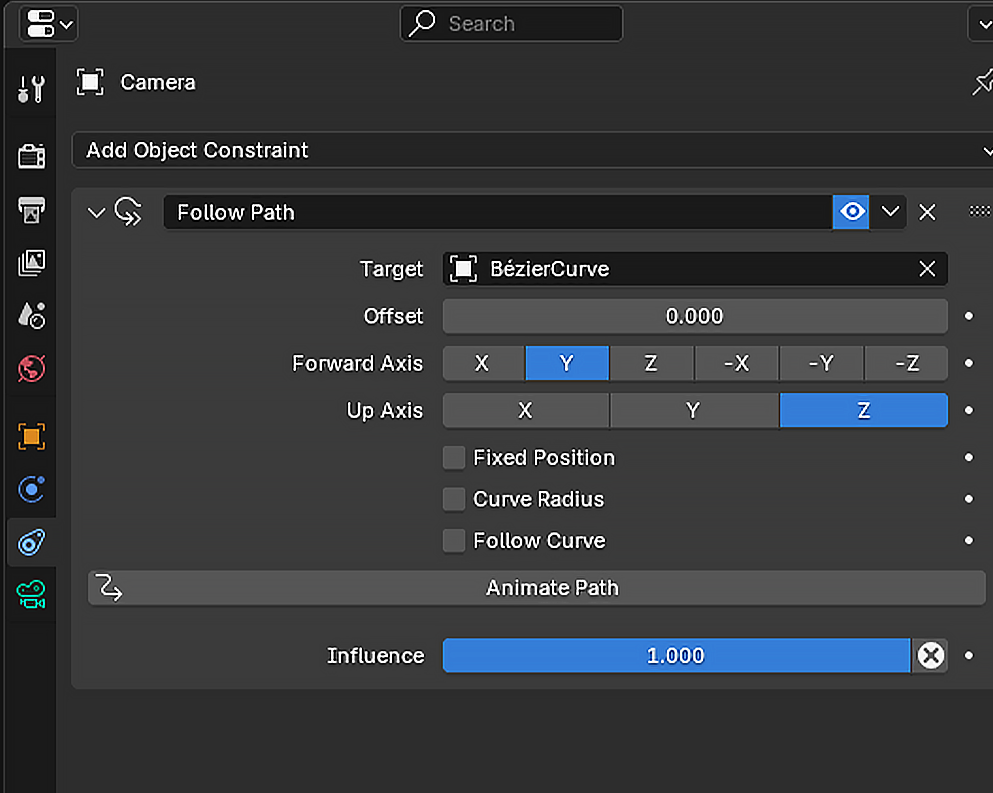The image size is (993, 793).
Task: Toggle Follow Path constraint visibility eye
Action: pyautogui.click(x=851, y=212)
